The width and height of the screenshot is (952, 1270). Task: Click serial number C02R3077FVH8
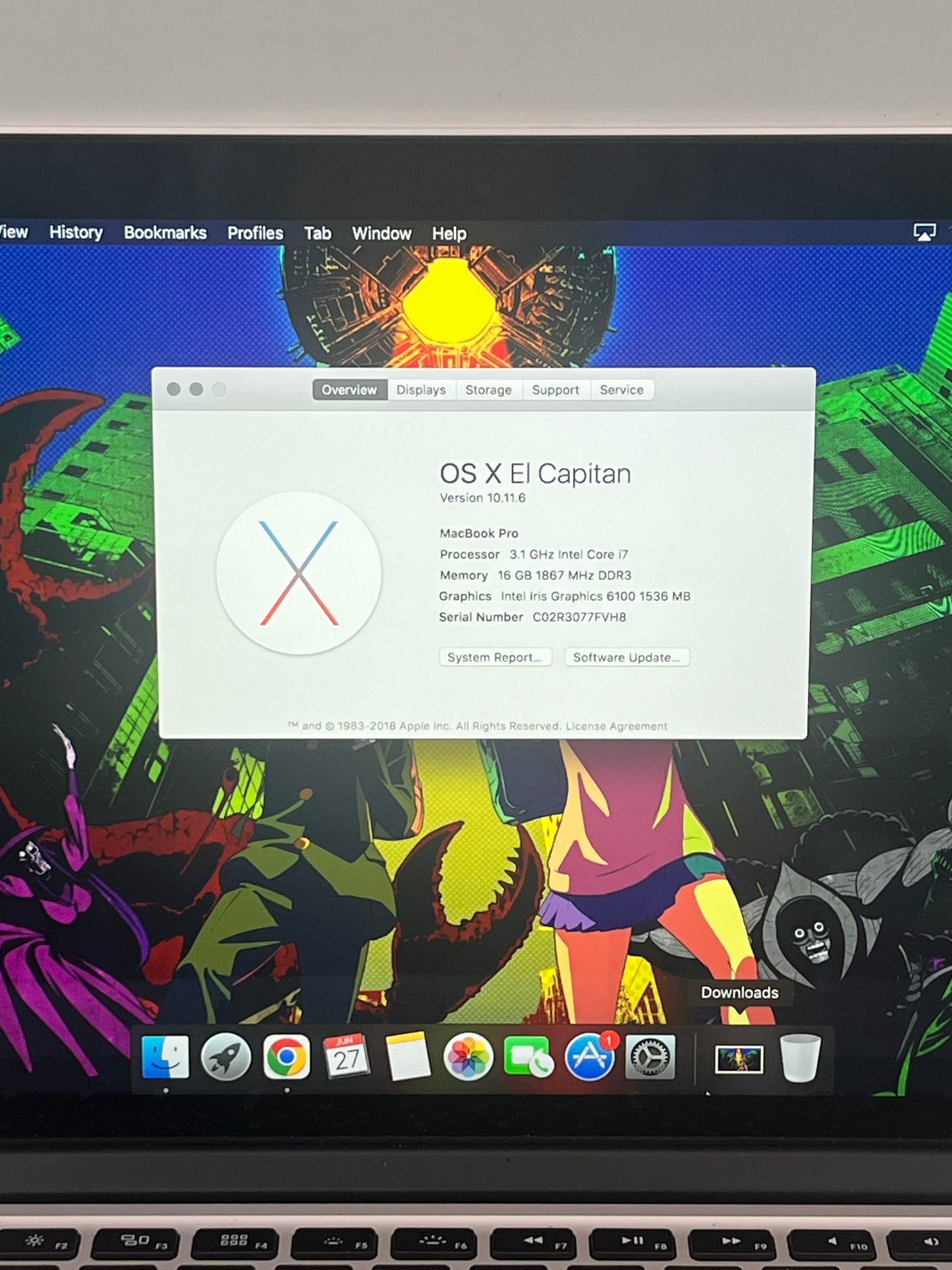coord(580,617)
